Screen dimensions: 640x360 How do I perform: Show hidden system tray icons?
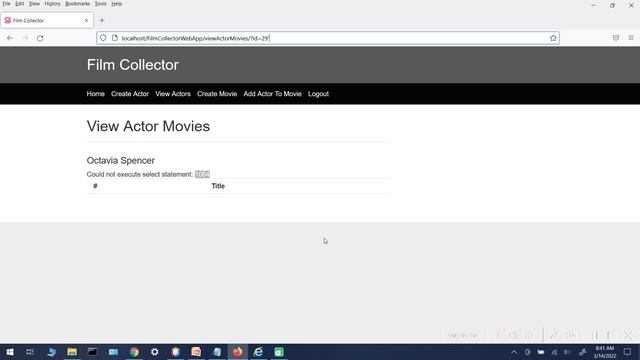click(x=514, y=352)
